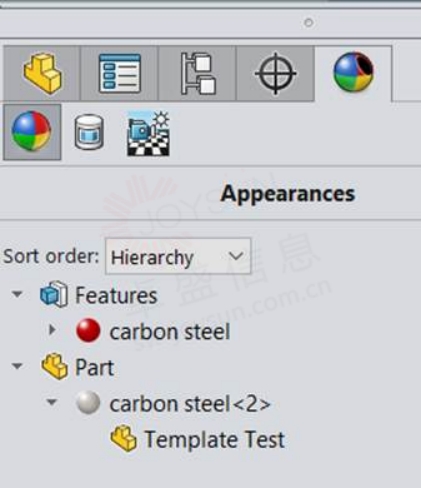Switch to the PropertyManager tab
The image size is (422, 488).
120,73
